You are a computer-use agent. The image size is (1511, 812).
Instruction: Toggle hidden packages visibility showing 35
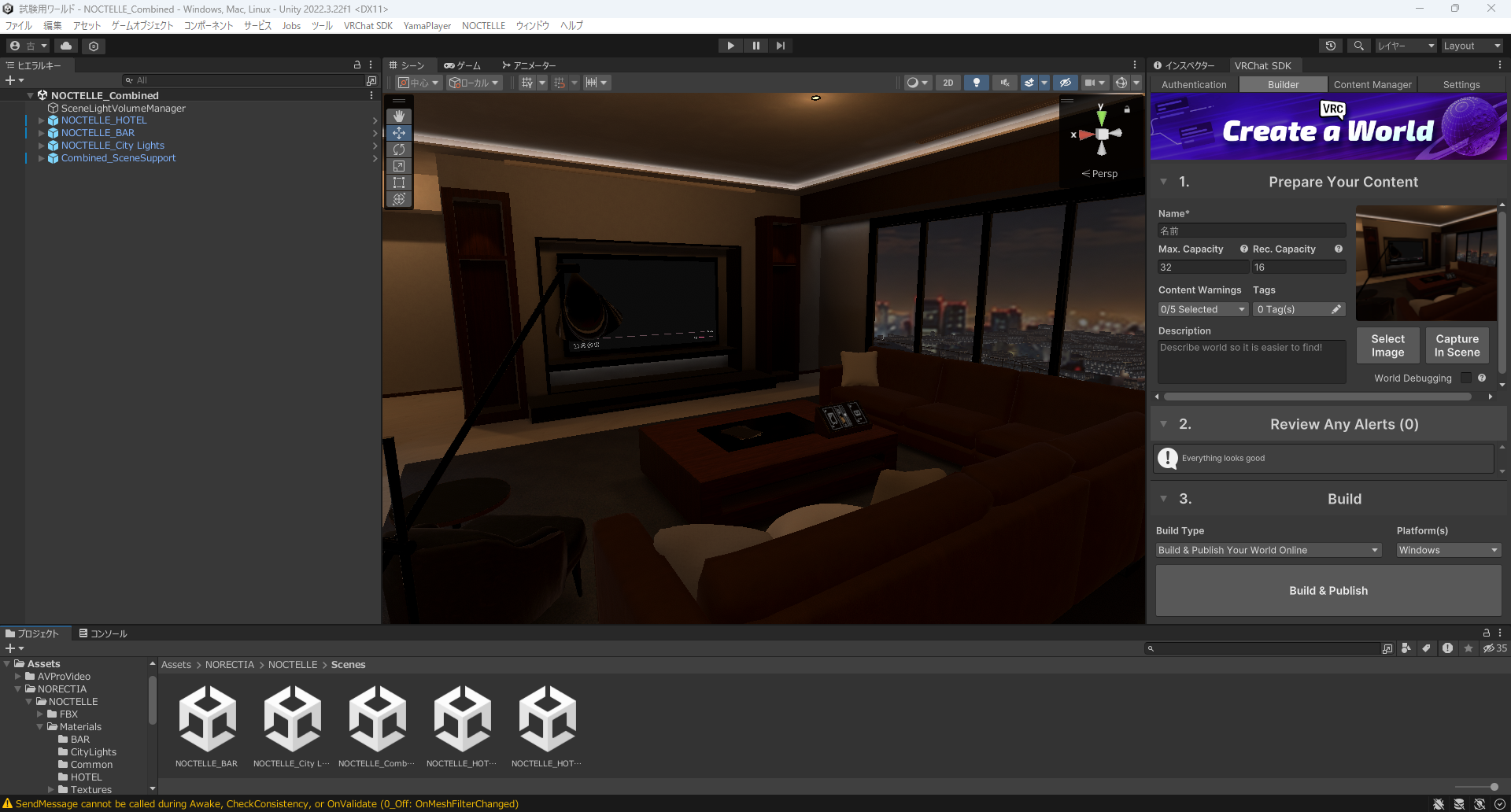[x=1495, y=648]
